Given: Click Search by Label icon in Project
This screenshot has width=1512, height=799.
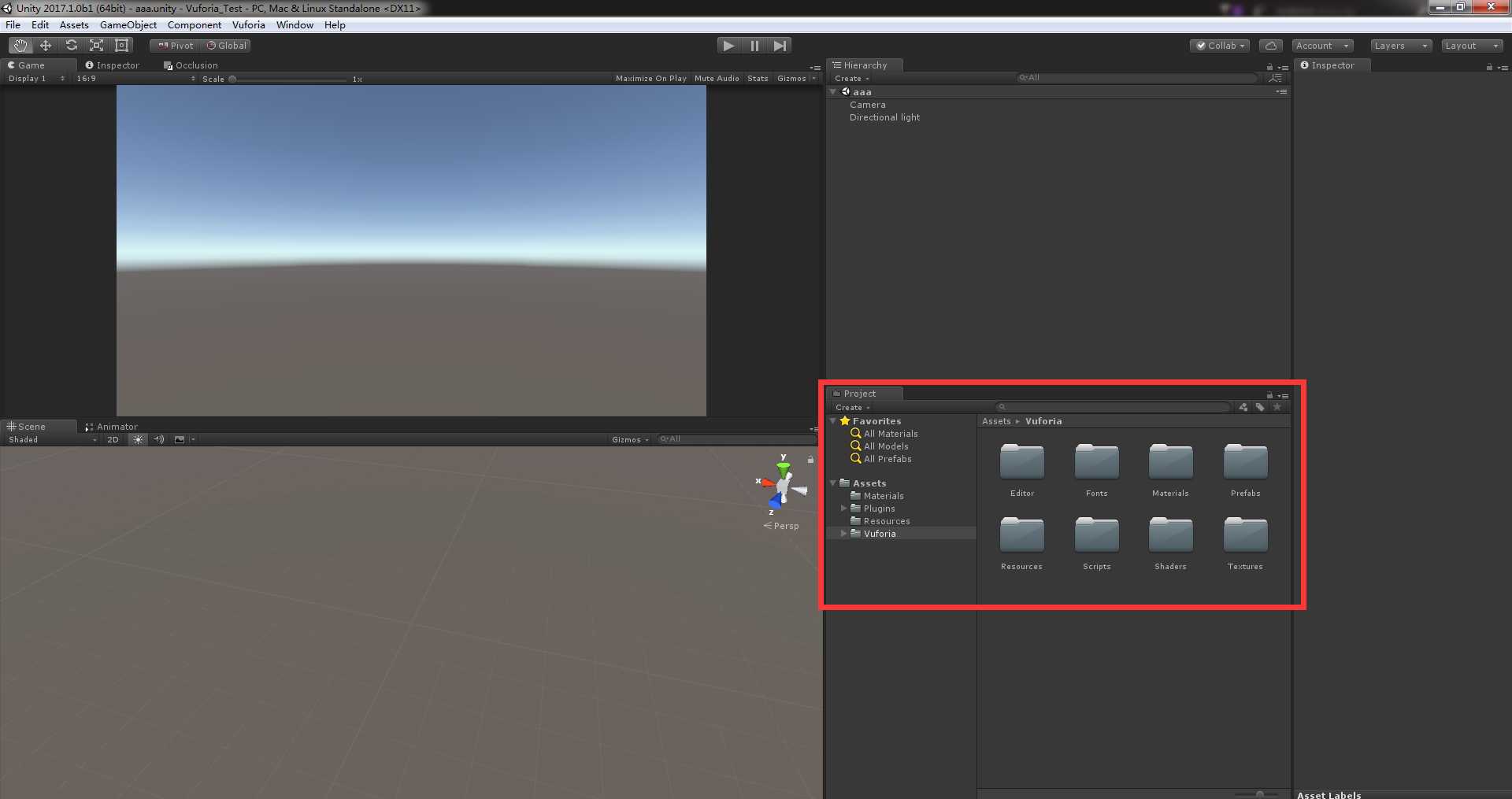Looking at the screenshot, I should (x=1260, y=407).
